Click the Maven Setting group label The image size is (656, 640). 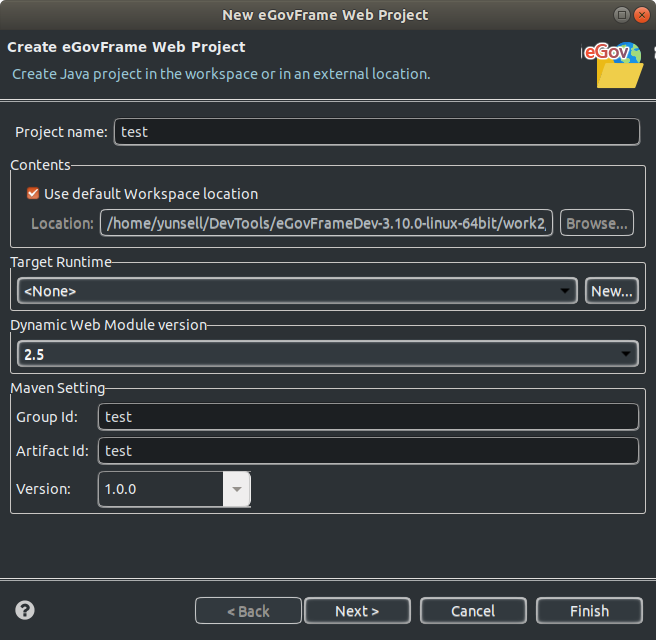(x=58, y=388)
